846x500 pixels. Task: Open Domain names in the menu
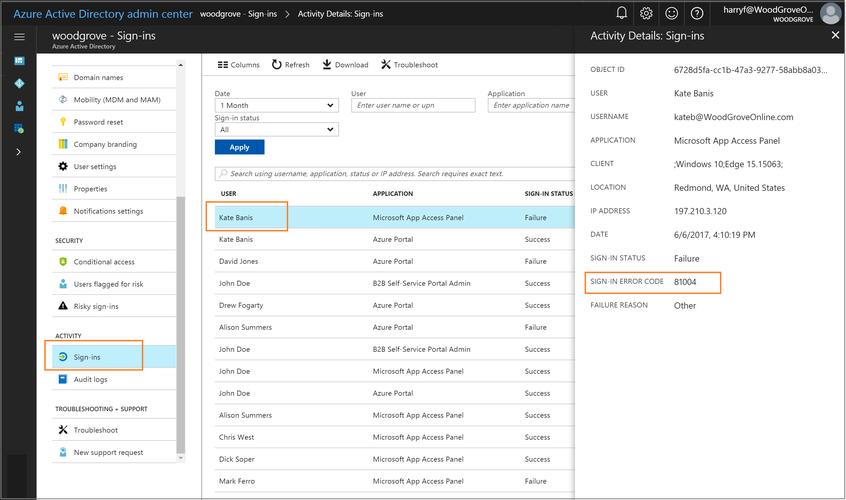pos(114,77)
